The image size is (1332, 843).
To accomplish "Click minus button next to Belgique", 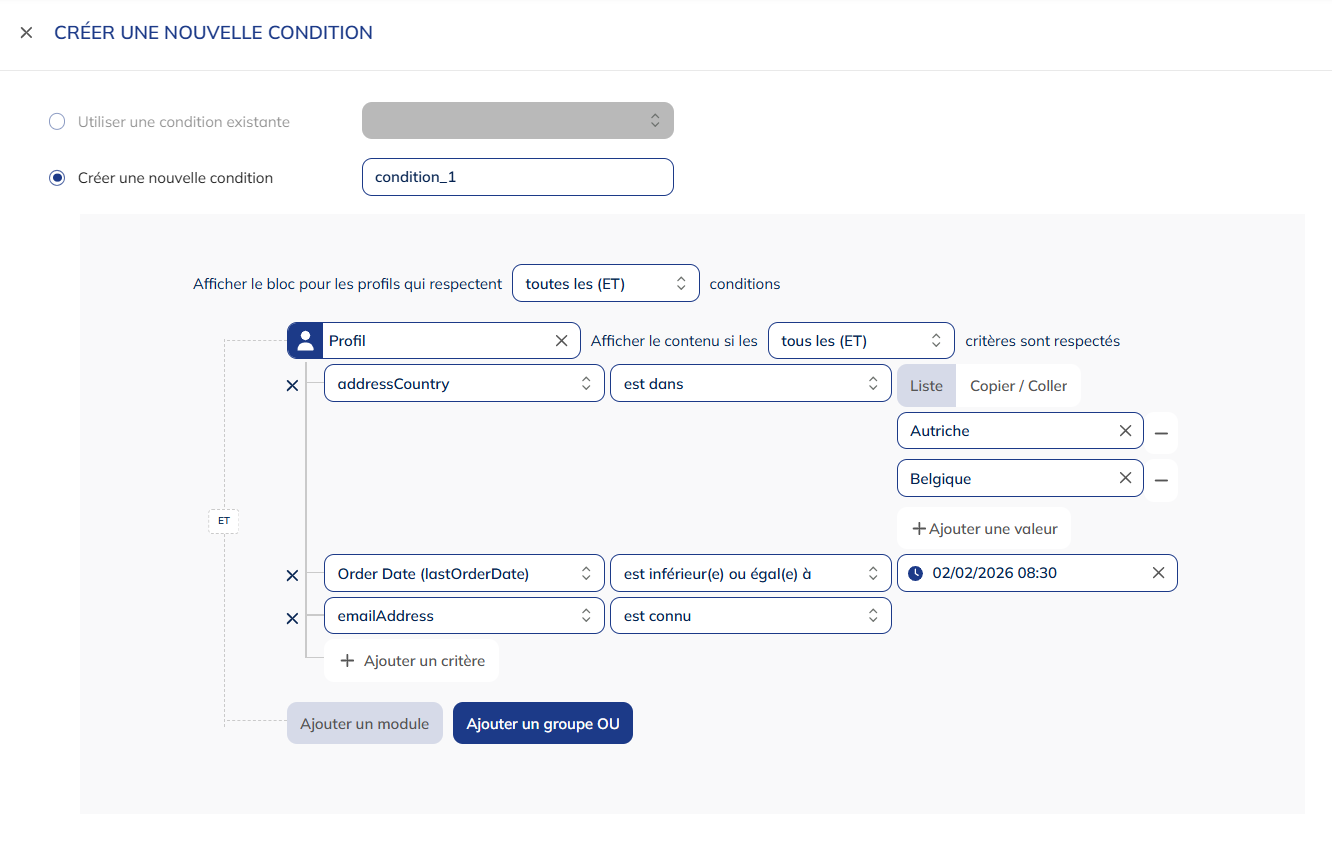I will [x=1161, y=480].
